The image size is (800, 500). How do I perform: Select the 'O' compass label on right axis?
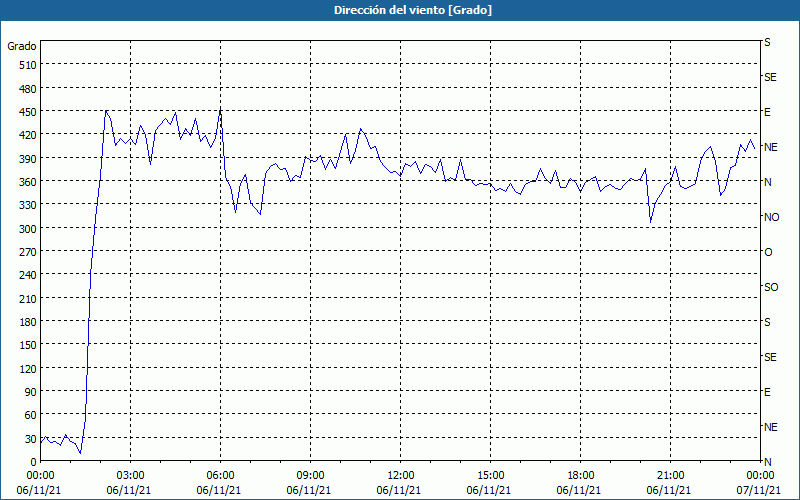pyautogui.click(x=768, y=253)
